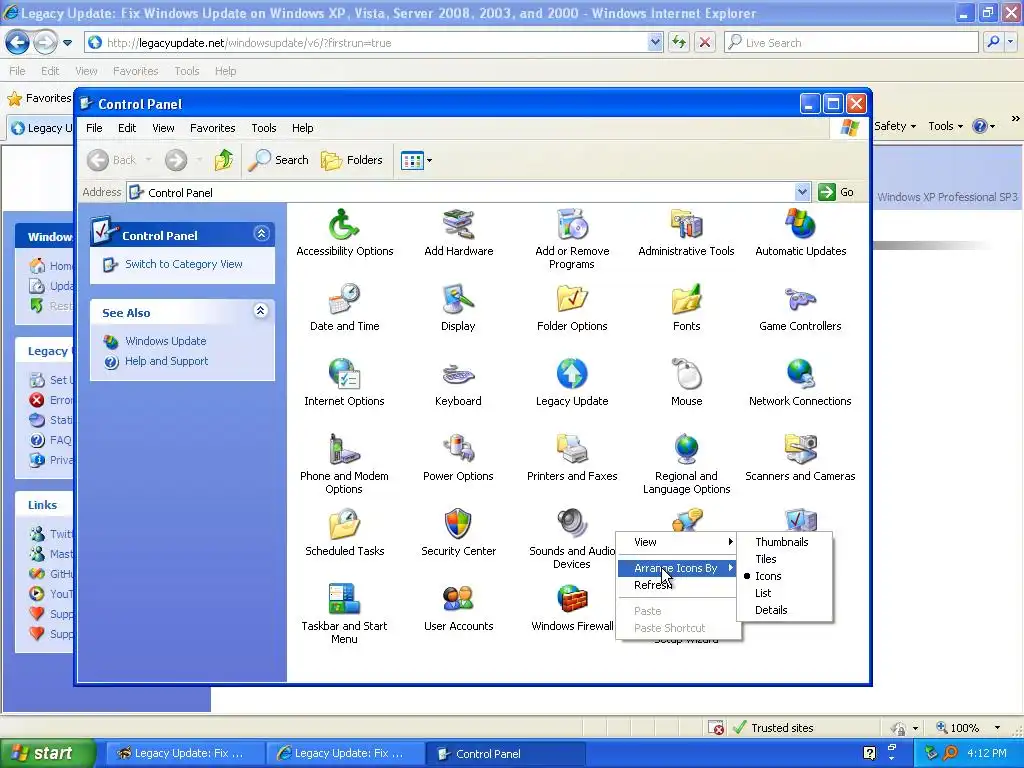Open the Add Hardware applet
Viewport: 1024px width, 768px height.
(458, 233)
